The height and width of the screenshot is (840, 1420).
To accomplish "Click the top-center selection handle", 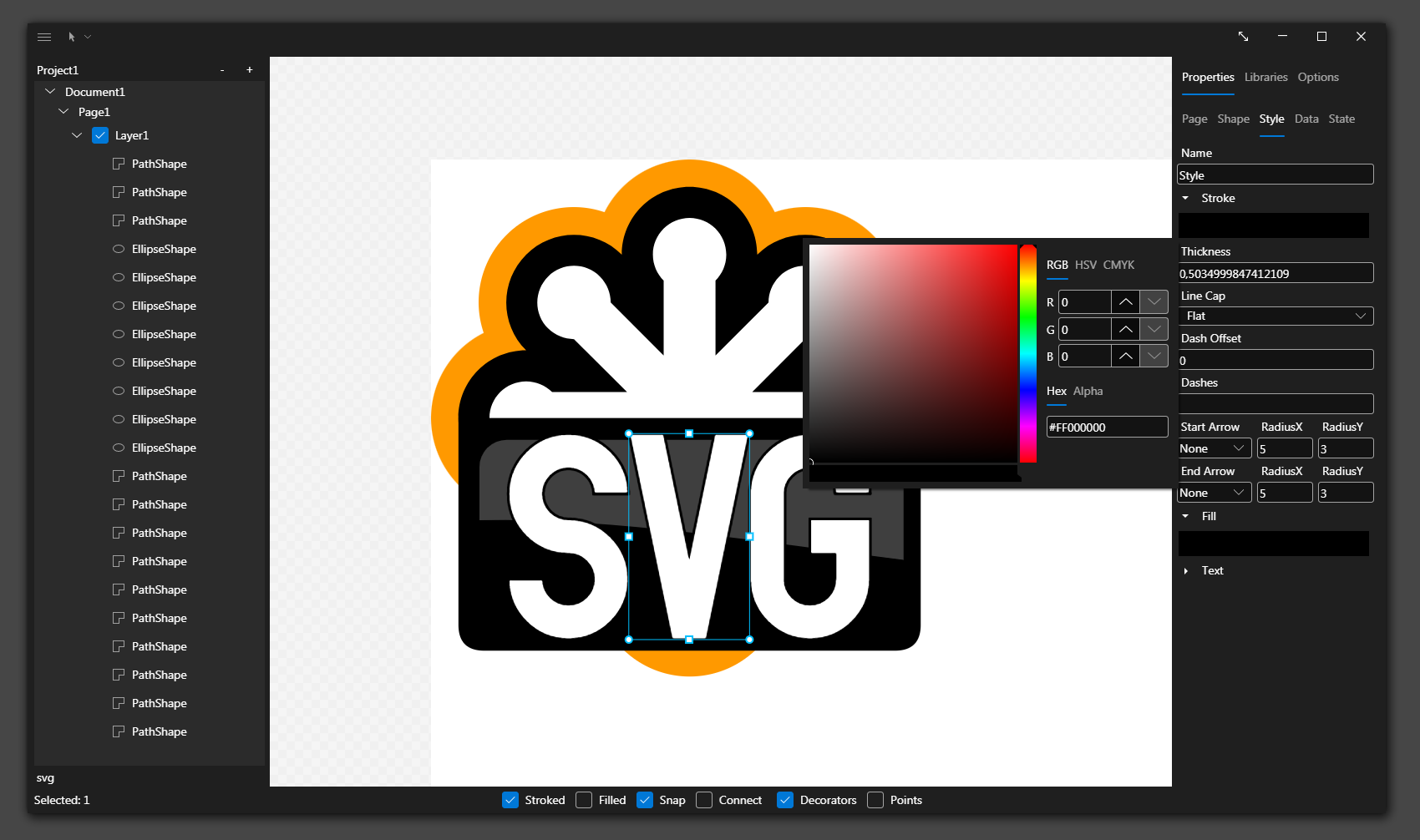I will (x=689, y=433).
